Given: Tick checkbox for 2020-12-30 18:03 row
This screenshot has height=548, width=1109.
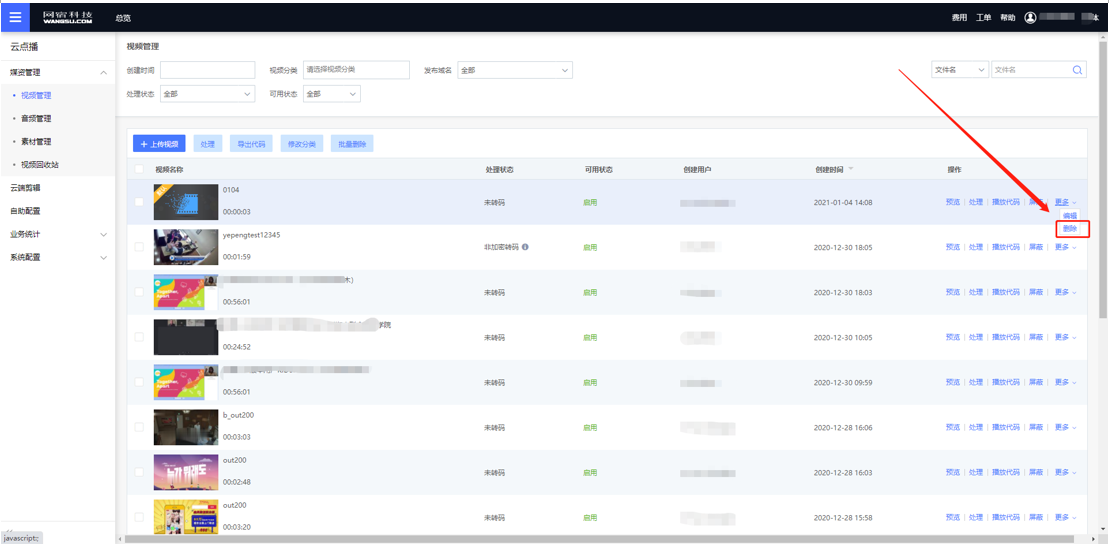Looking at the screenshot, I should coord(139,292).
